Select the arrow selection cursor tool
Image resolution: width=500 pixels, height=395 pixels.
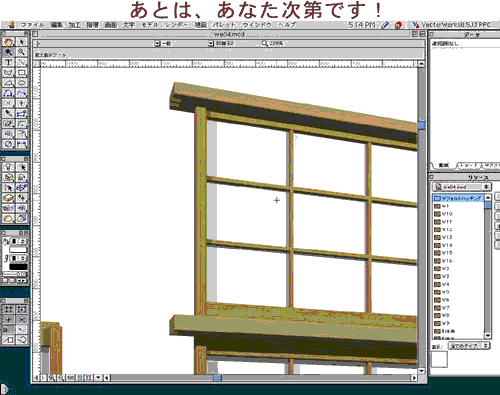pyautogui.click(x=21, y=42)
